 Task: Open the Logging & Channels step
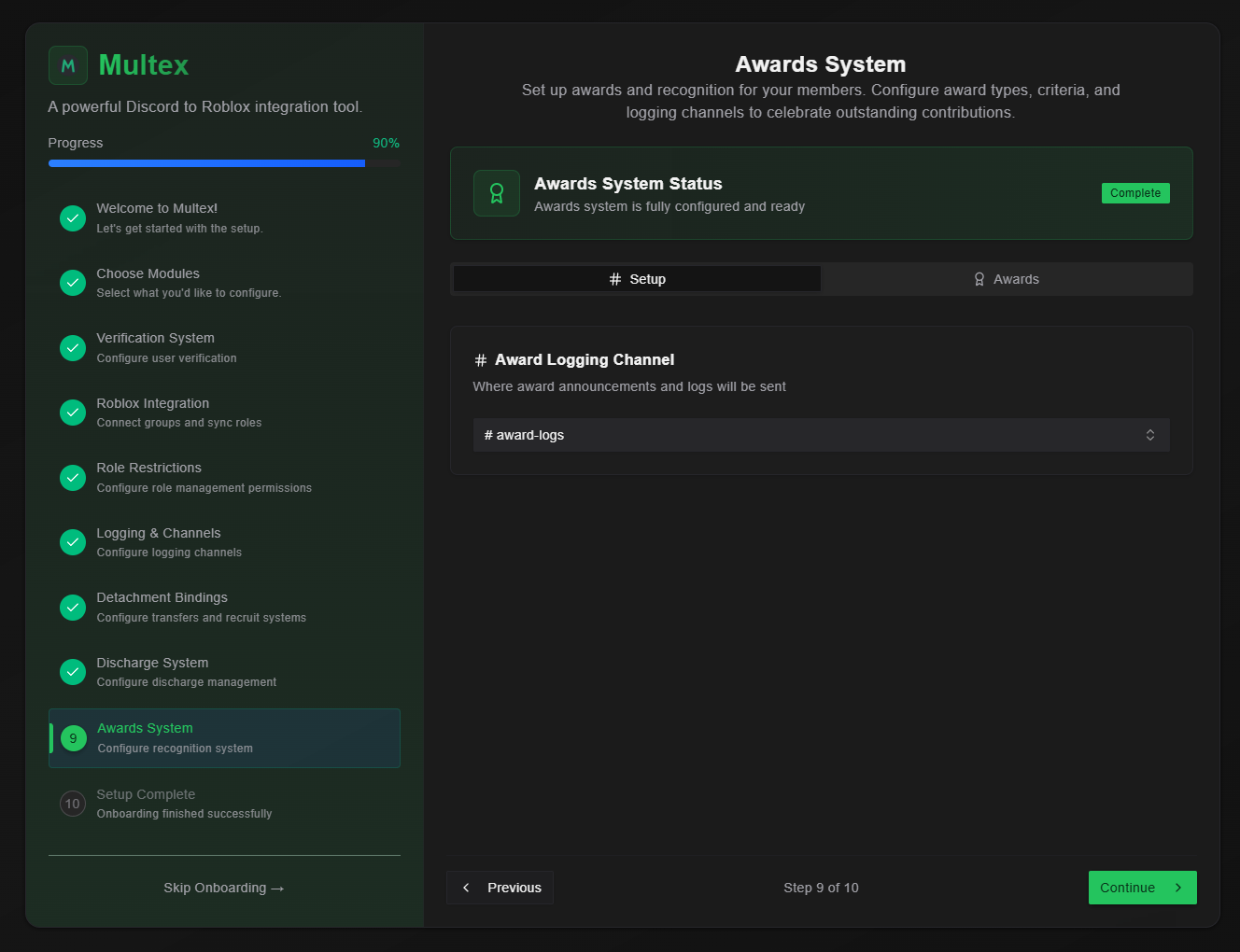tap(224, 542)
